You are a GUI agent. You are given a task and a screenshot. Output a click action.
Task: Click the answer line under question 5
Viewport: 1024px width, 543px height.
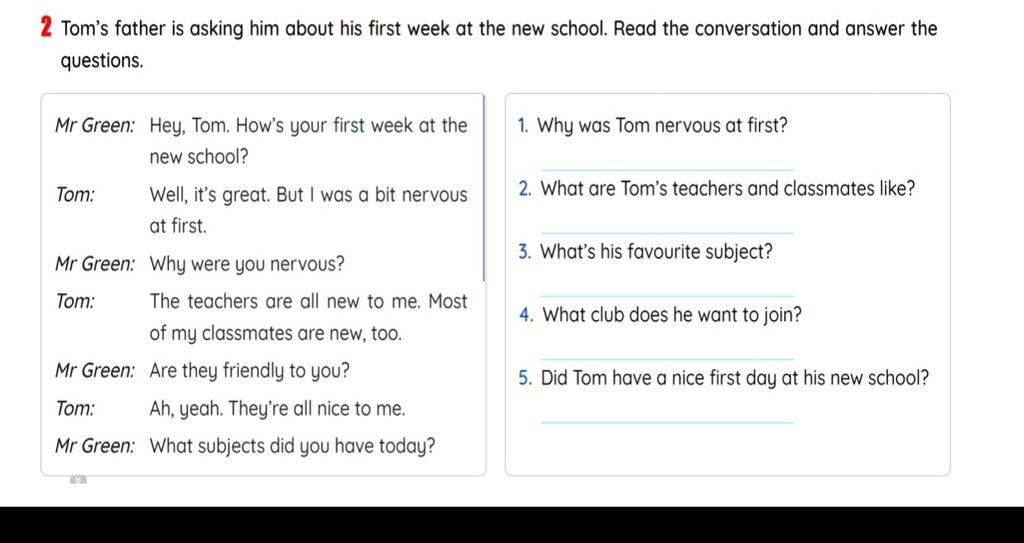667,422
